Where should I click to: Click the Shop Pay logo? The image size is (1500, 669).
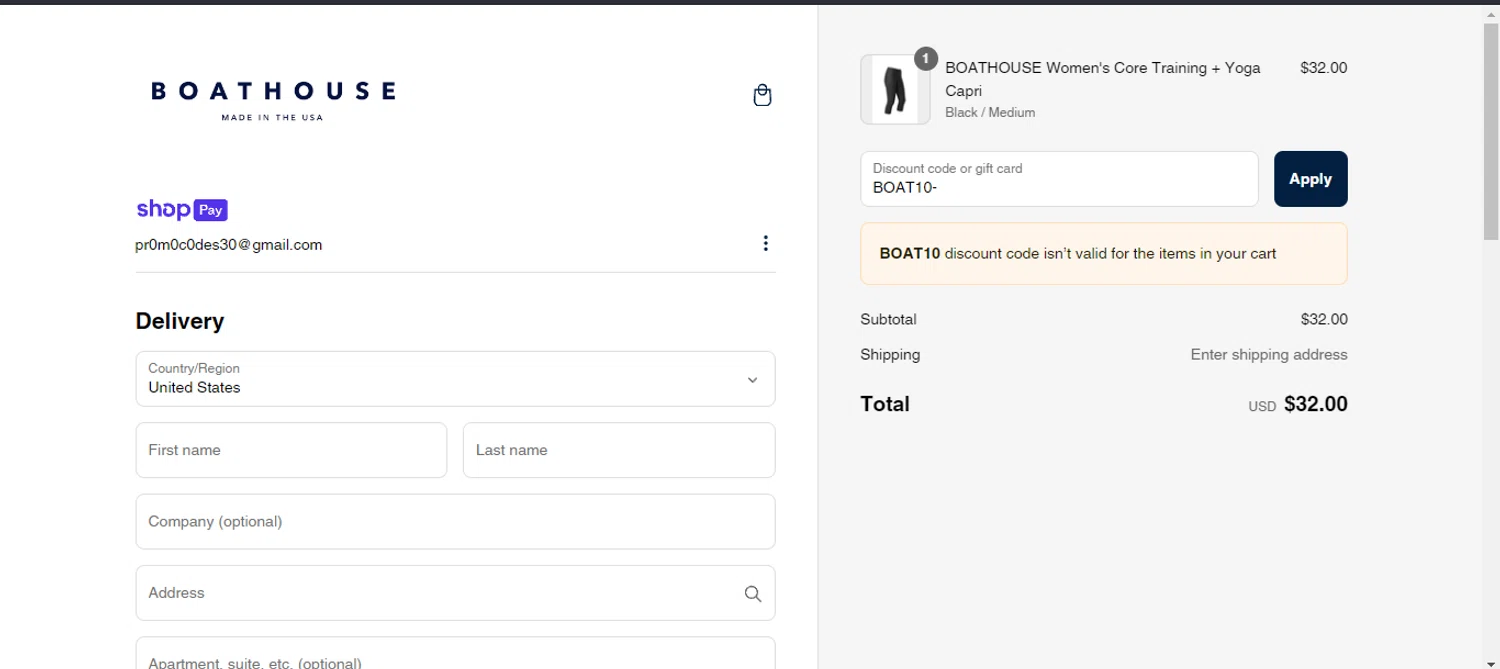tap(182, 209)
